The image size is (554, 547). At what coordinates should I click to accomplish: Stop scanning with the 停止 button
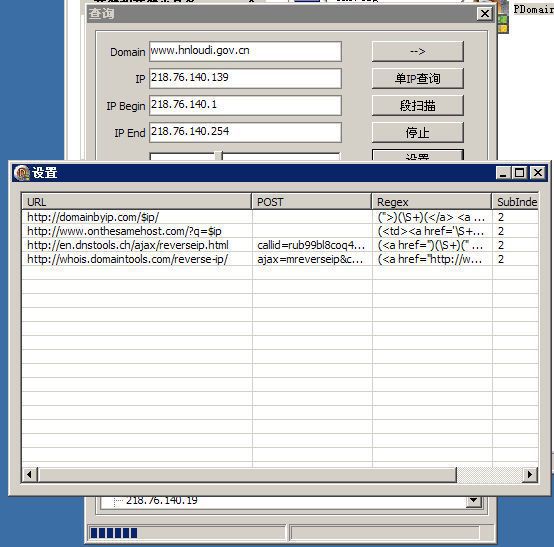pyautogui.click(x=418, y=133)
